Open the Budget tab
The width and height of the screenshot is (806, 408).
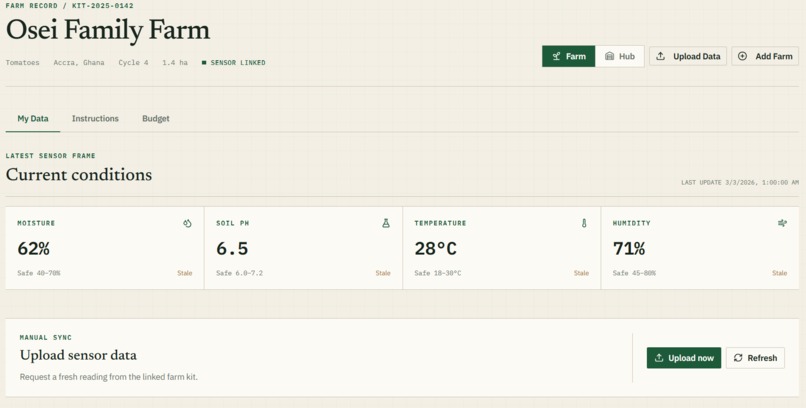point(156,119)
